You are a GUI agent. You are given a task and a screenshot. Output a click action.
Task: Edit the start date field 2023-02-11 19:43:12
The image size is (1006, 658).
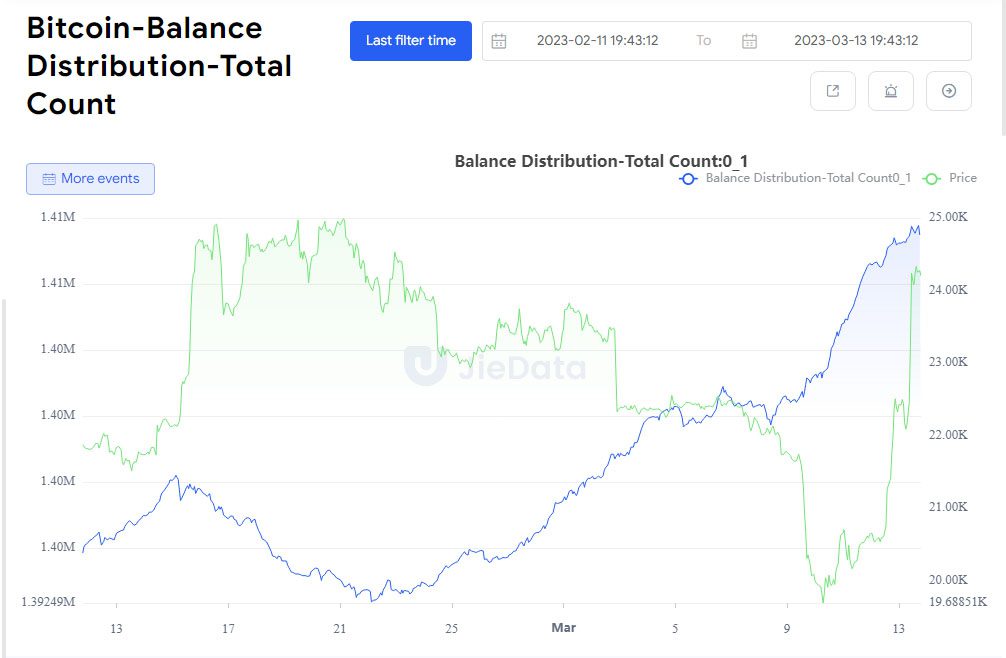[597, 40]
